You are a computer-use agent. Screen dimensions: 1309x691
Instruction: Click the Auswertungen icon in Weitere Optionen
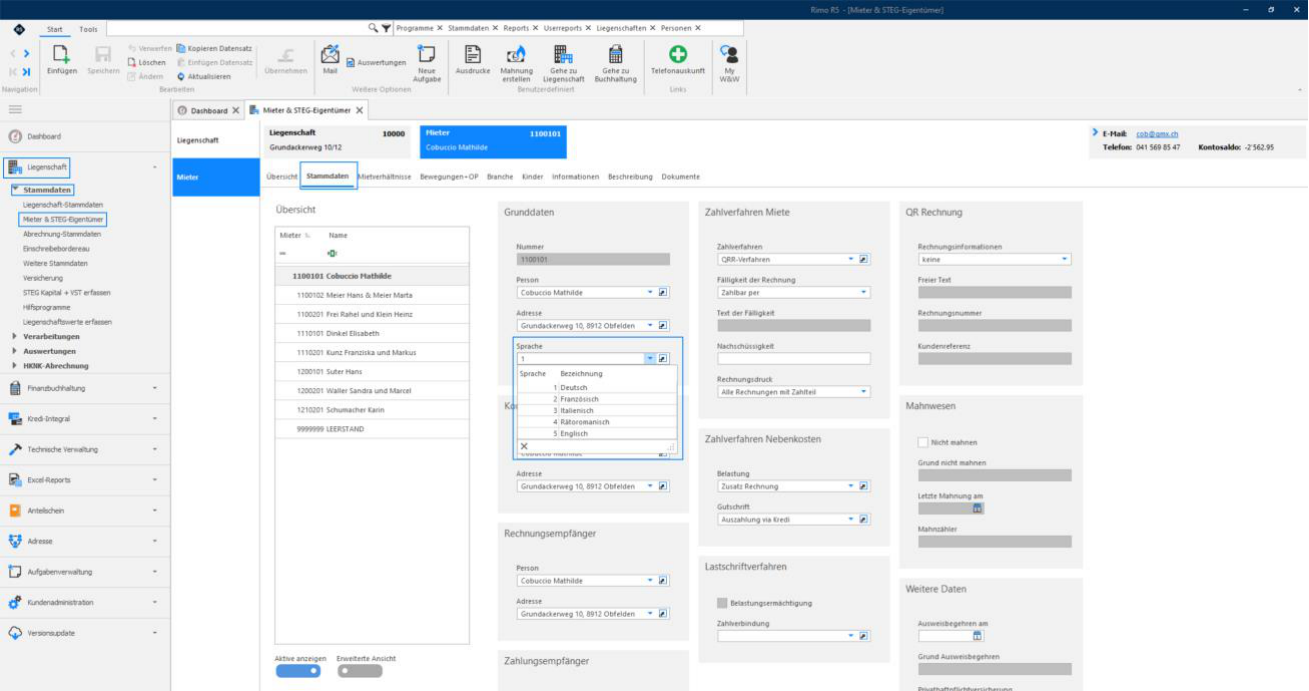click(x=351, y=62)
